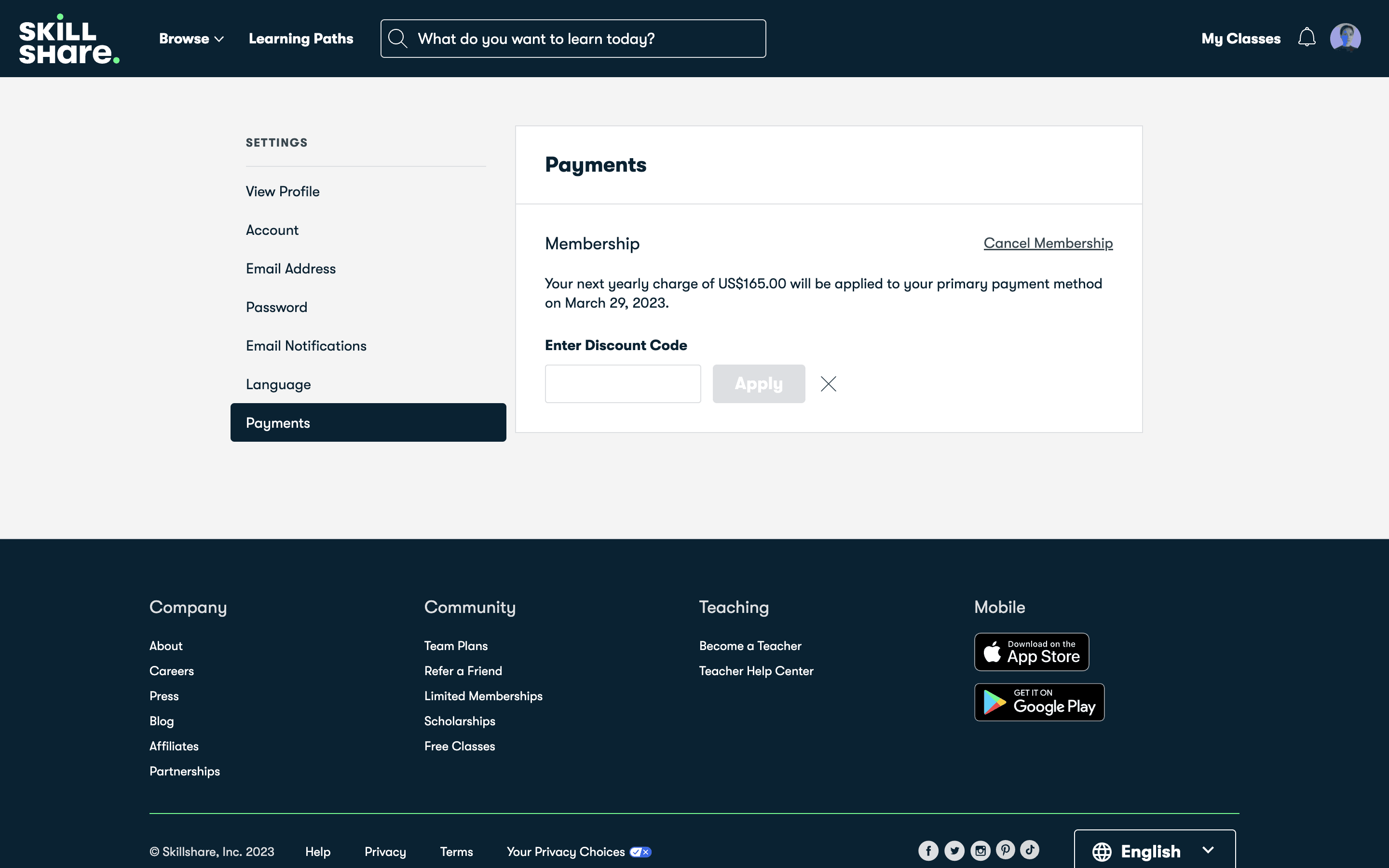
Task: Go to Email Notifications settings
Action: click(306, 346)
